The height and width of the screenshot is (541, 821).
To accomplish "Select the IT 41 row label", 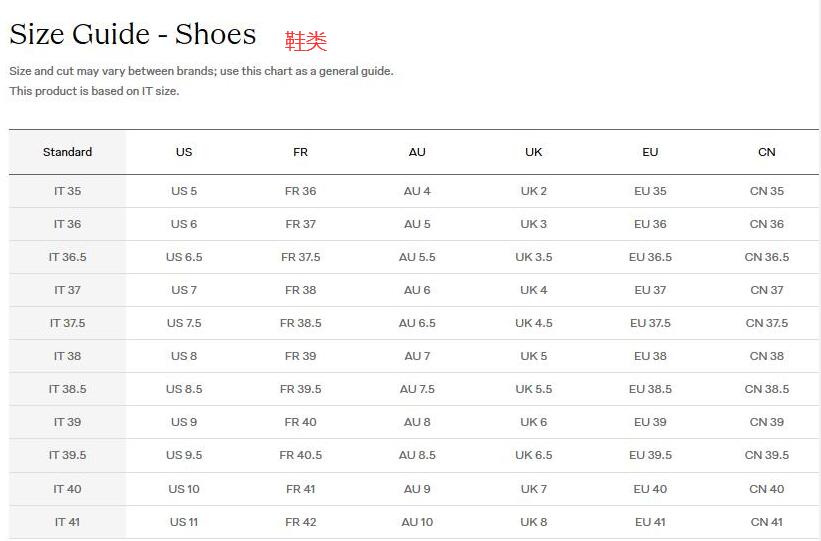I will [x=67, y=522].
